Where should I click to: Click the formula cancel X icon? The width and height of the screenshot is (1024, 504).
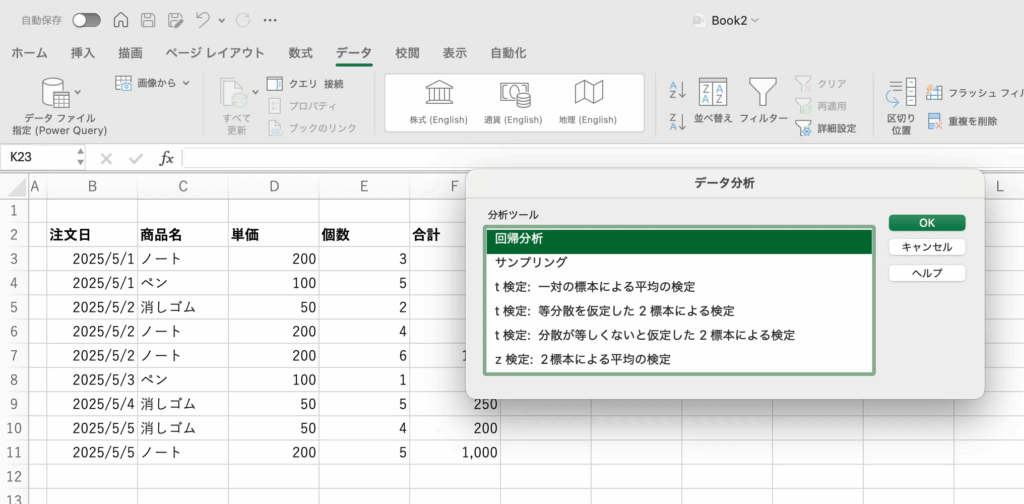(106, 158)
